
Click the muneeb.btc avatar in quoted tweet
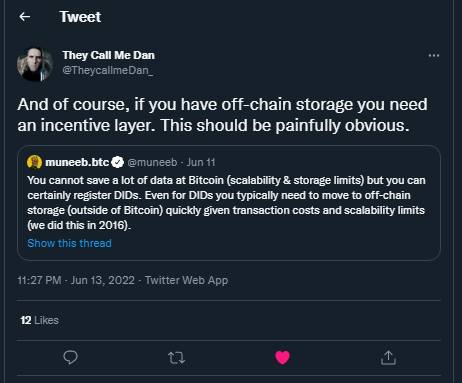[x=34, y=162]
